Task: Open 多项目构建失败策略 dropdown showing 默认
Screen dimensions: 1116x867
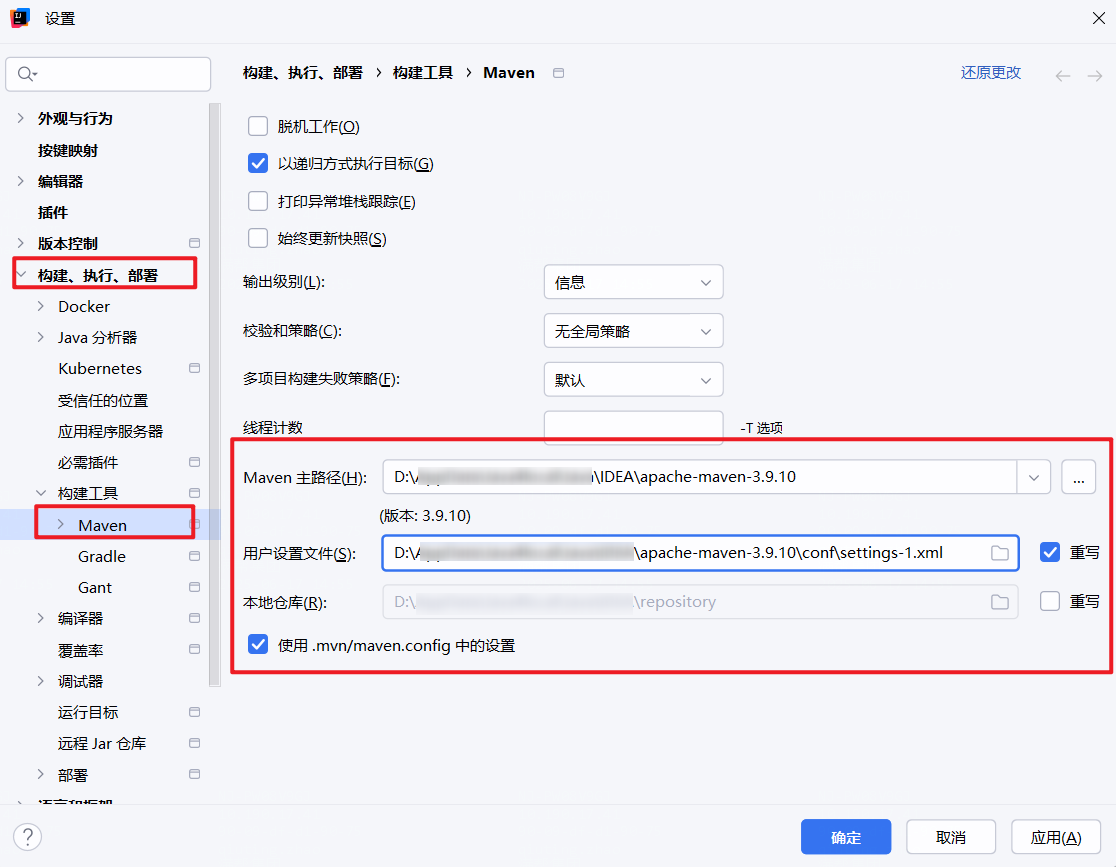Action: click(x=633, y=379)
